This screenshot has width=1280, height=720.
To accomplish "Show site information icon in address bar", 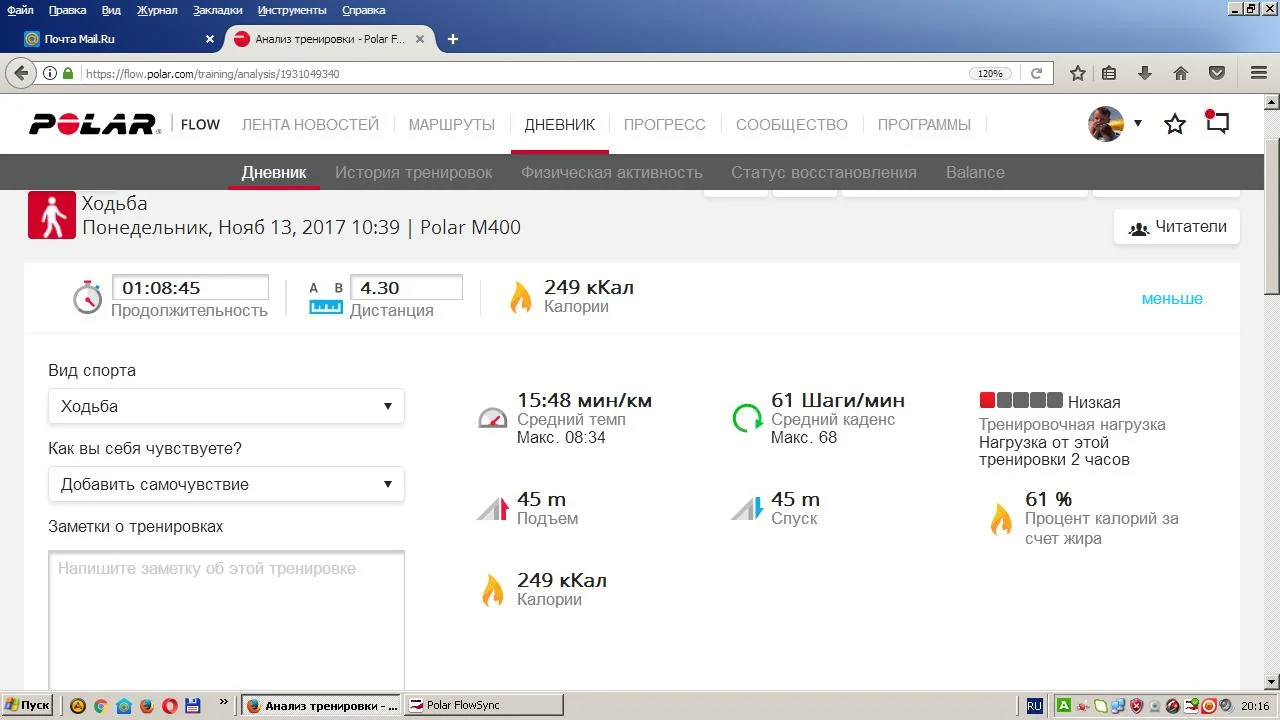I will 50,73.
